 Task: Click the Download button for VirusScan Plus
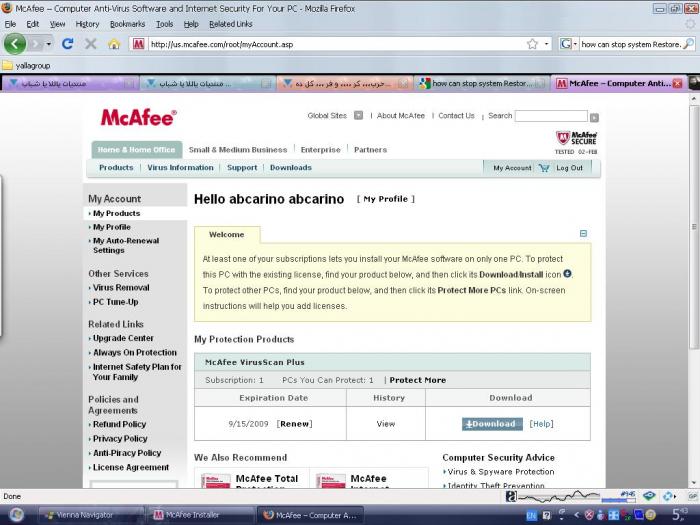[492, 423]
